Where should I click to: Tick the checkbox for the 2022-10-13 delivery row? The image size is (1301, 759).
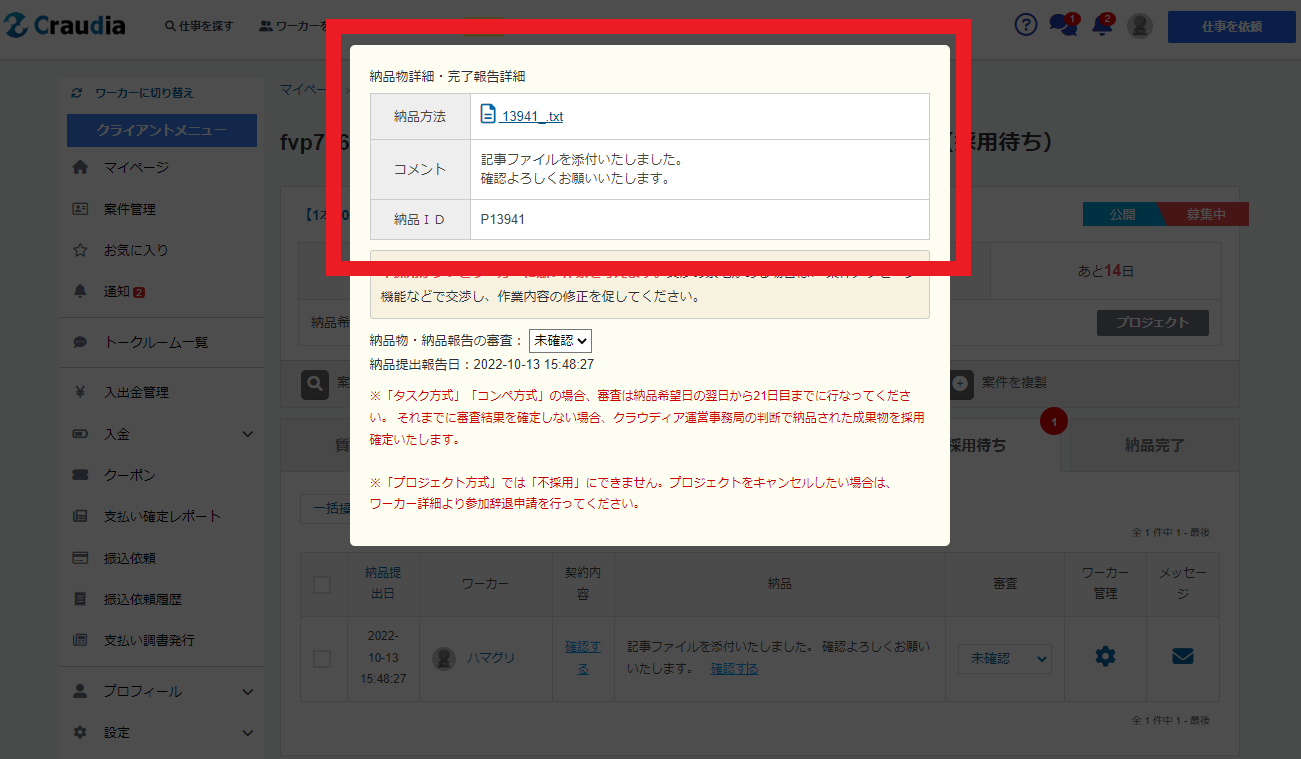tap(322, 659)
